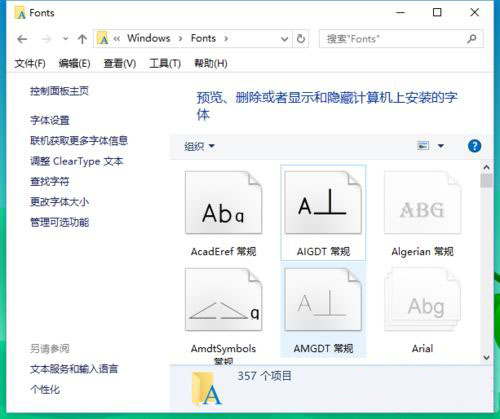Image resolution: width=500 pixels, height=419 pixels.
Task: Open 文本服务和输入语言 link
Action: click(x=74, y=369)
